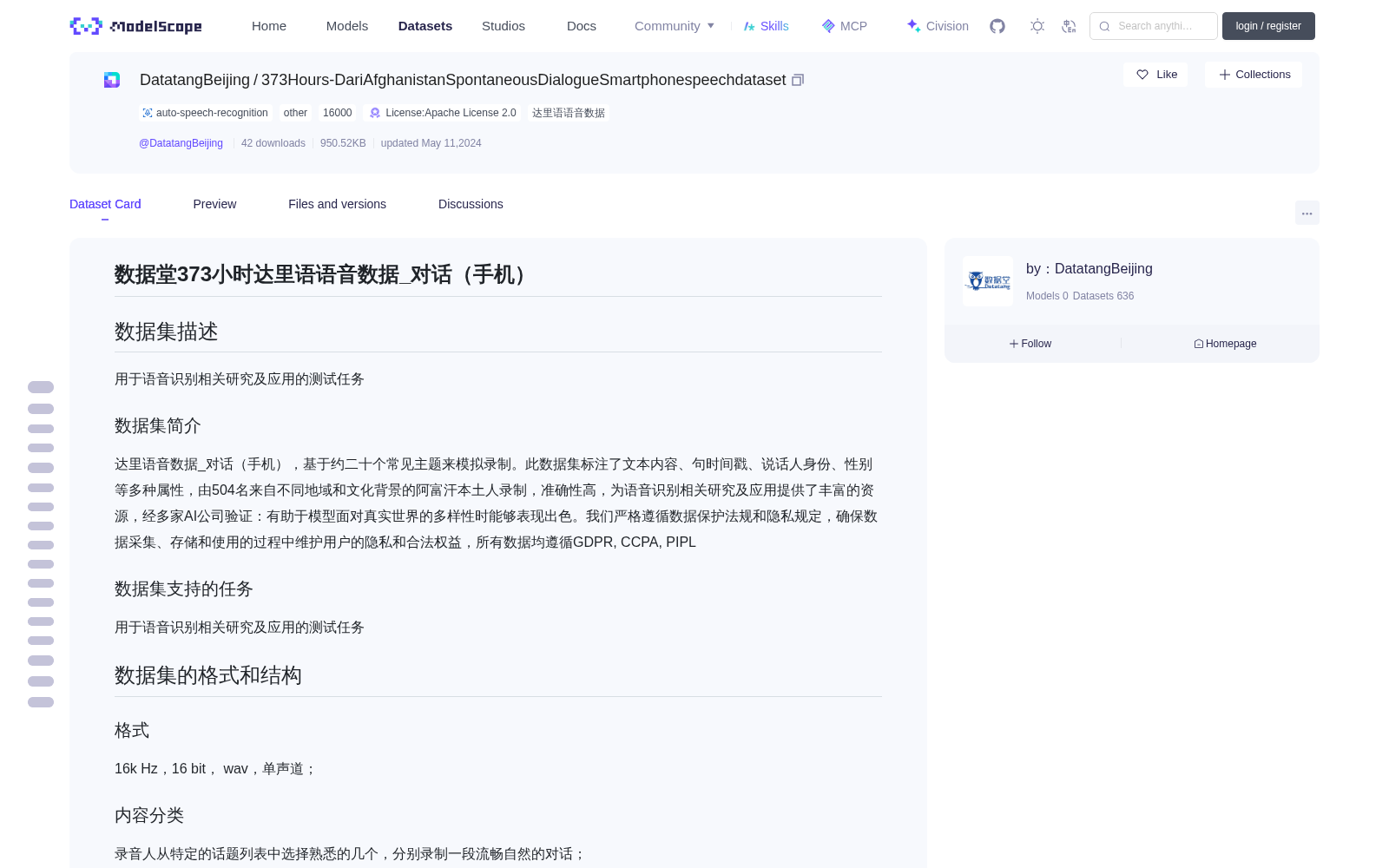This screenshot has width=1389, height=868.
Task: Copy dataset name using the copy icon
Action: [x=798, y=80]
